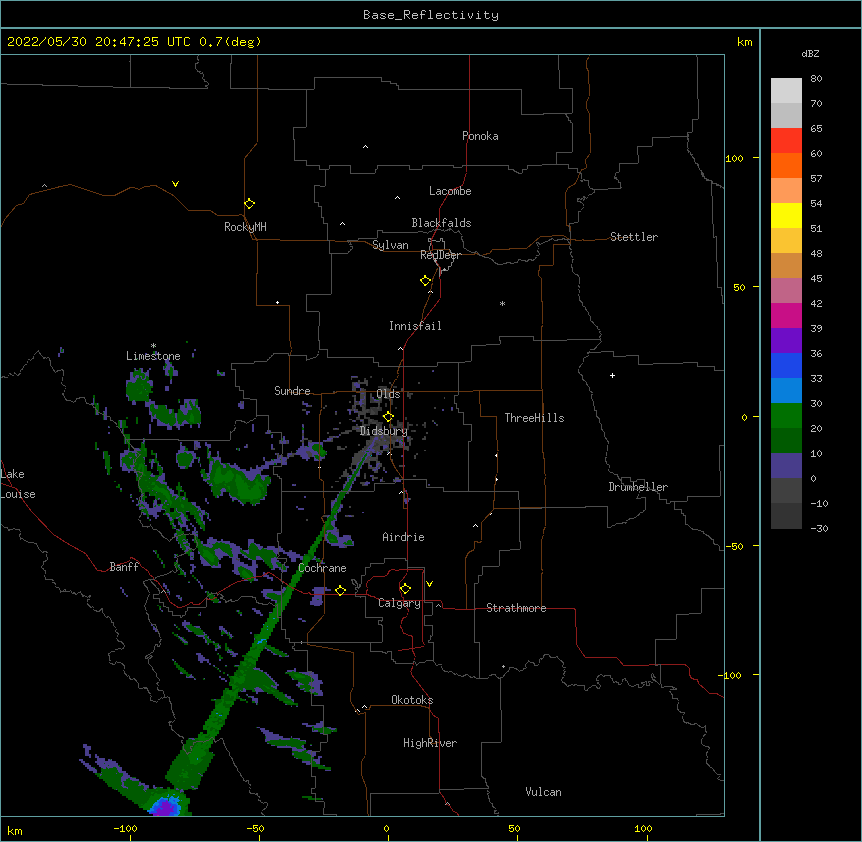This screenshot has width=862, height=842.
Task: Click the Drumheller label
Action: (638, 487)
